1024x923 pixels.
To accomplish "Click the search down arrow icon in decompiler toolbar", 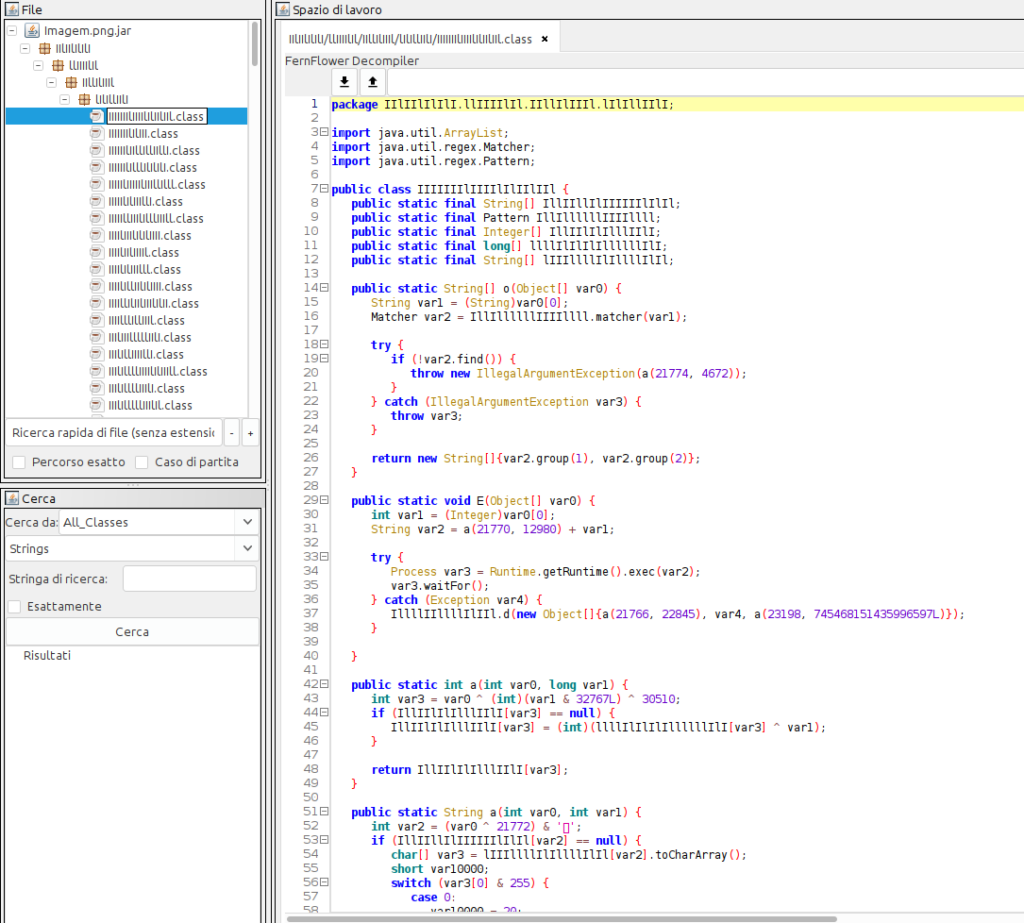I will click(x=344, y=82).
